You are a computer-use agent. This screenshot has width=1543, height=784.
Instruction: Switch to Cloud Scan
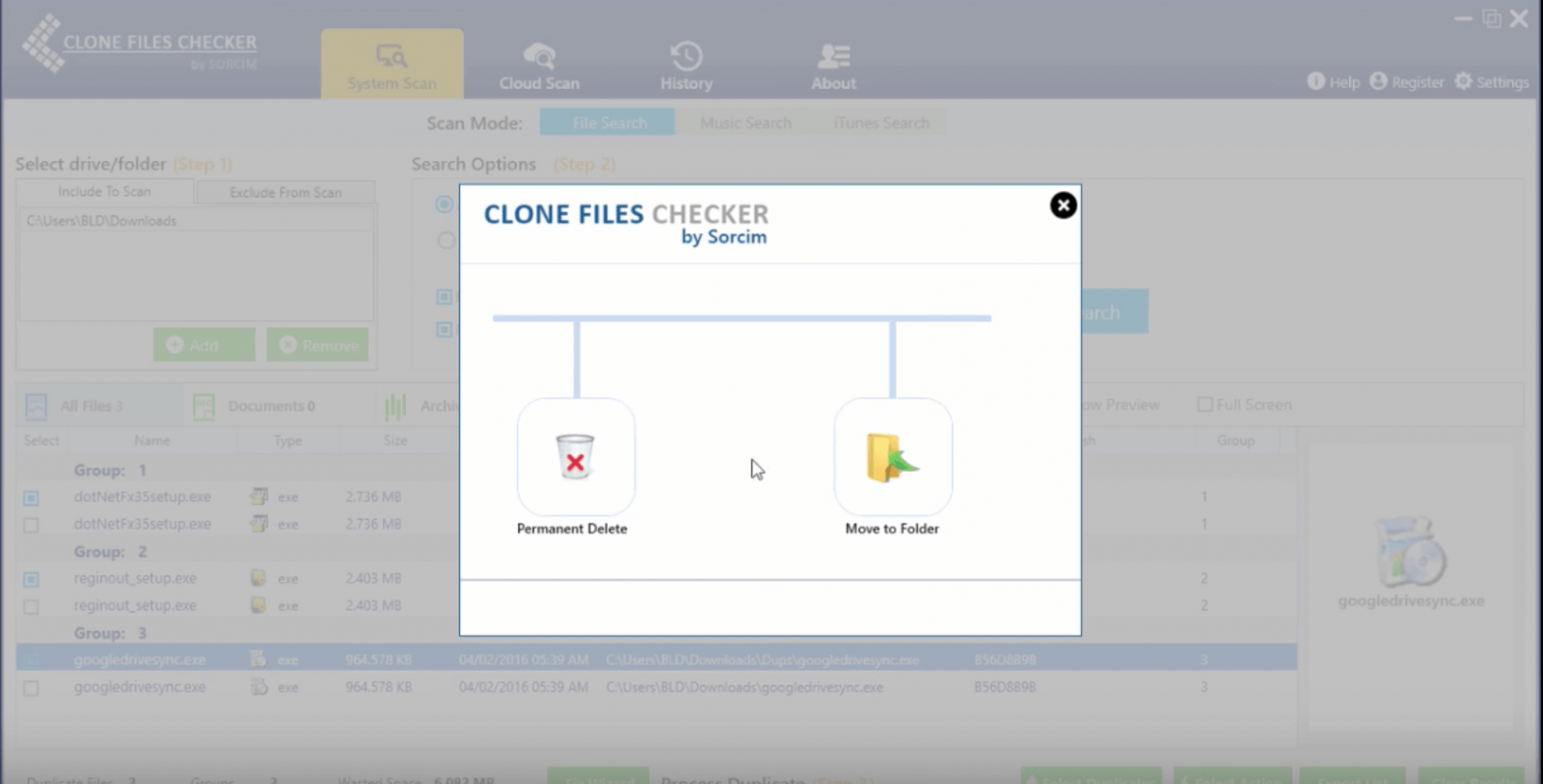click(539, 65)
